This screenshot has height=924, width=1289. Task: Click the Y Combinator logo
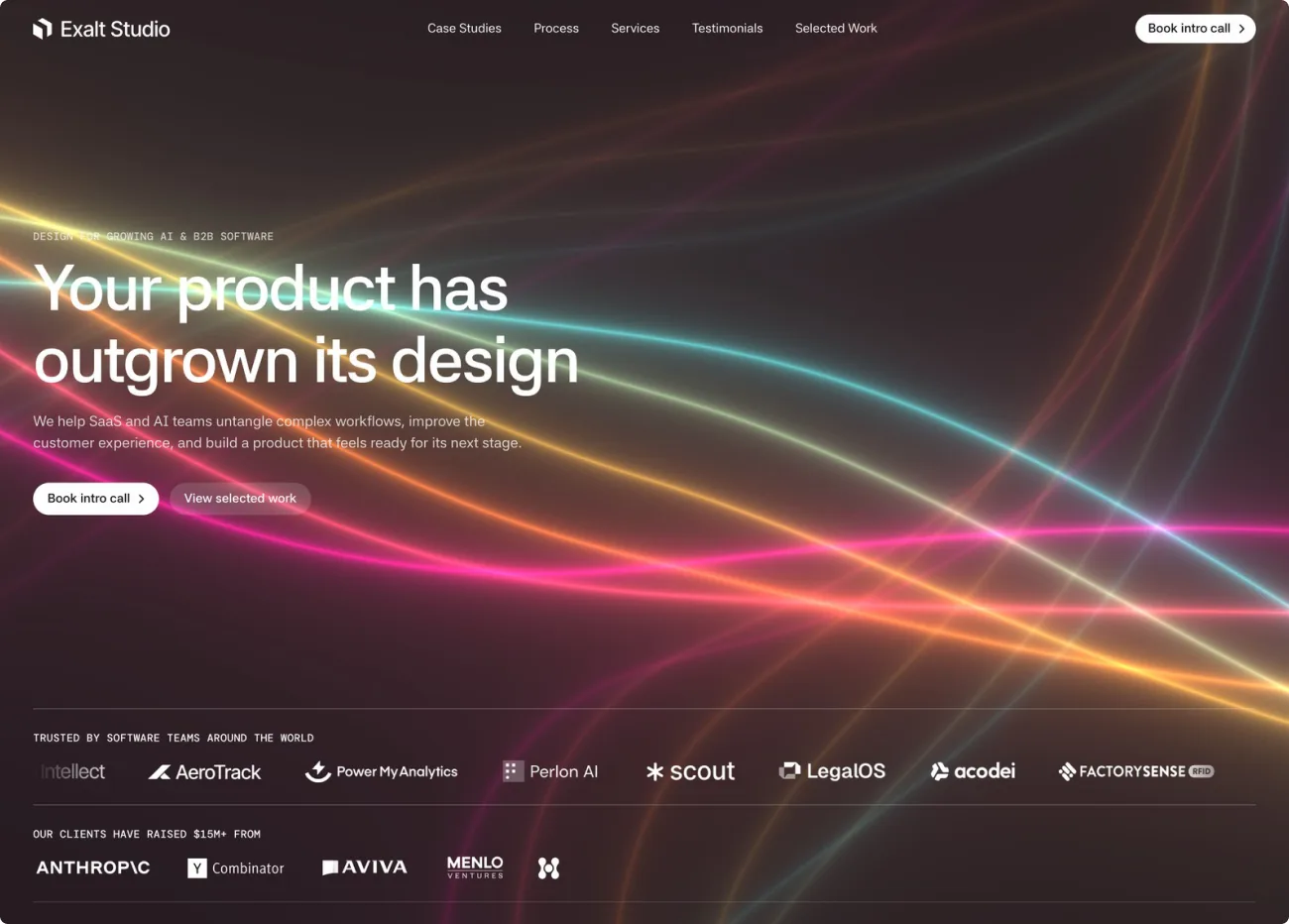pos(236,868)
